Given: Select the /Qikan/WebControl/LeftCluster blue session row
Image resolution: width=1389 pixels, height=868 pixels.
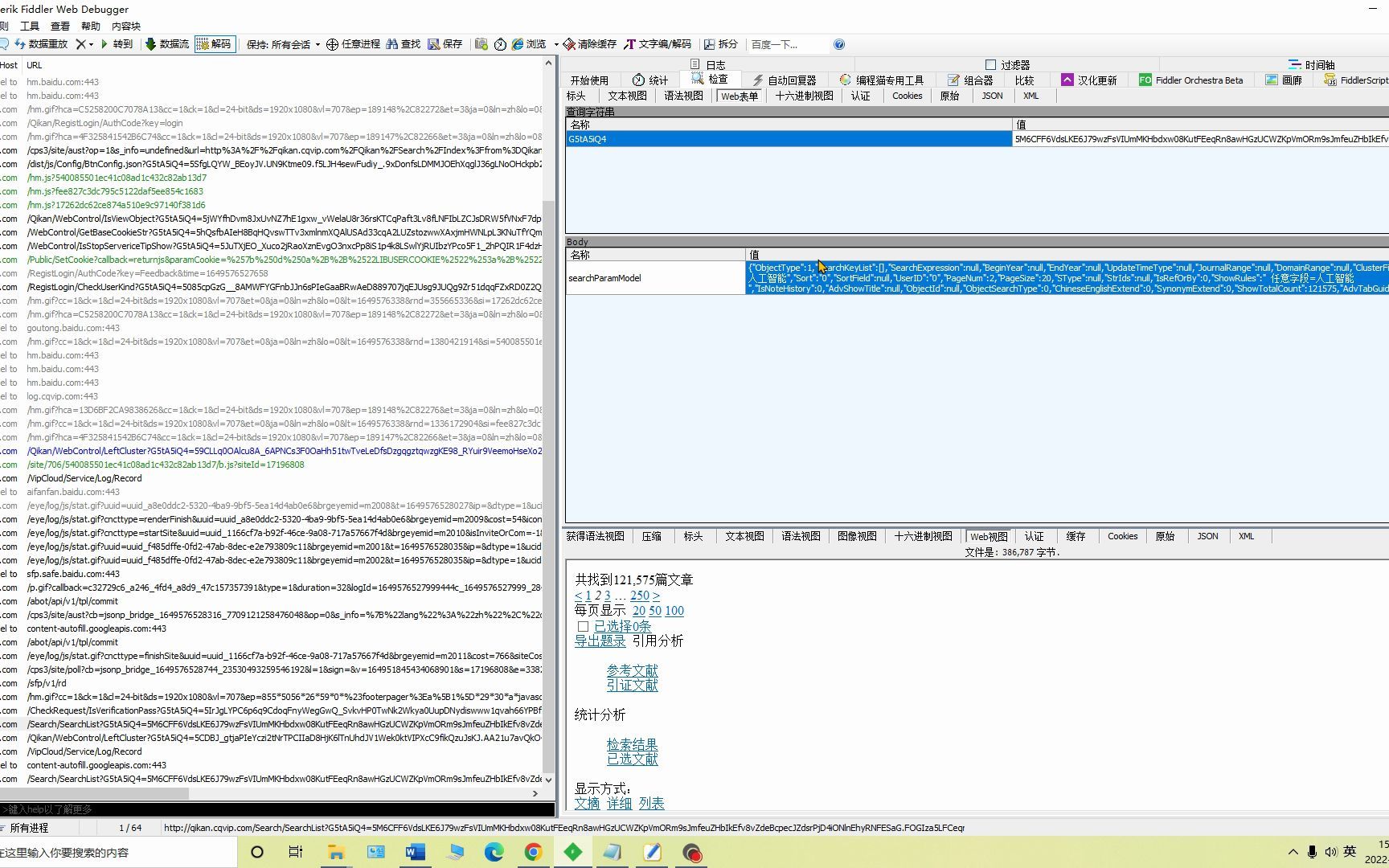Looking at the screenshot, I should 271,451.
